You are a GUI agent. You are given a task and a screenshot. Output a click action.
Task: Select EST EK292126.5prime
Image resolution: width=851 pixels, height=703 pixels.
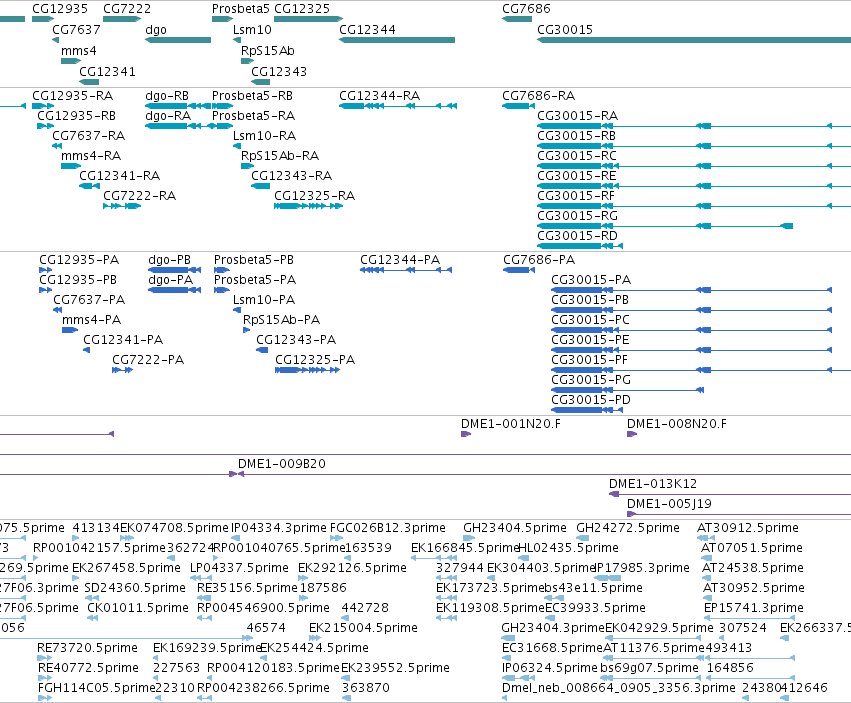pyautogui.click(x=352, y=568)
